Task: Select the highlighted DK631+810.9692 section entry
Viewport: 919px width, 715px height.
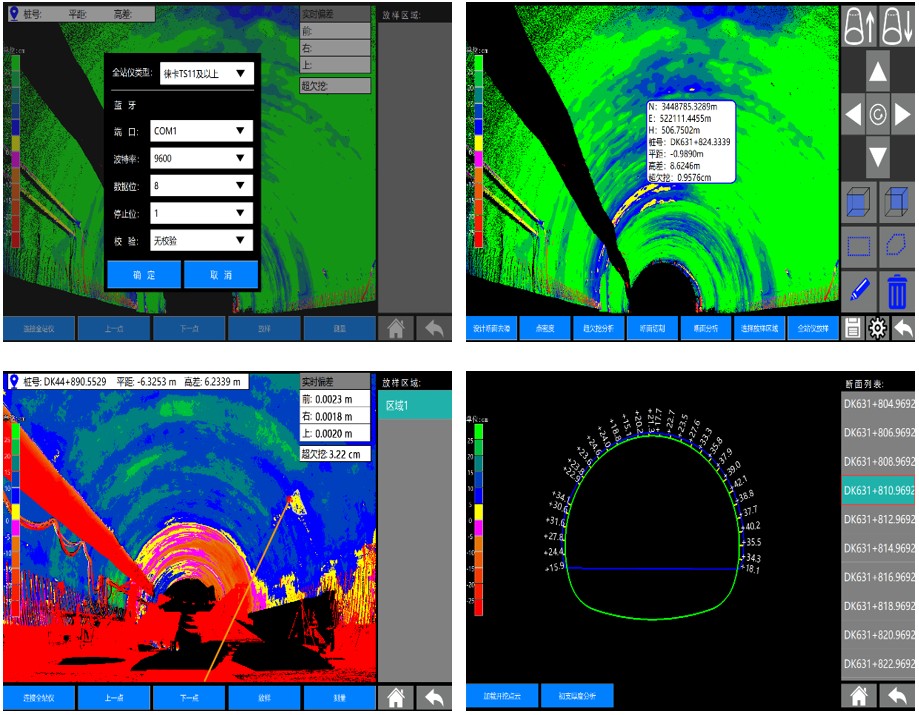Action: click(x=878, y=490)
